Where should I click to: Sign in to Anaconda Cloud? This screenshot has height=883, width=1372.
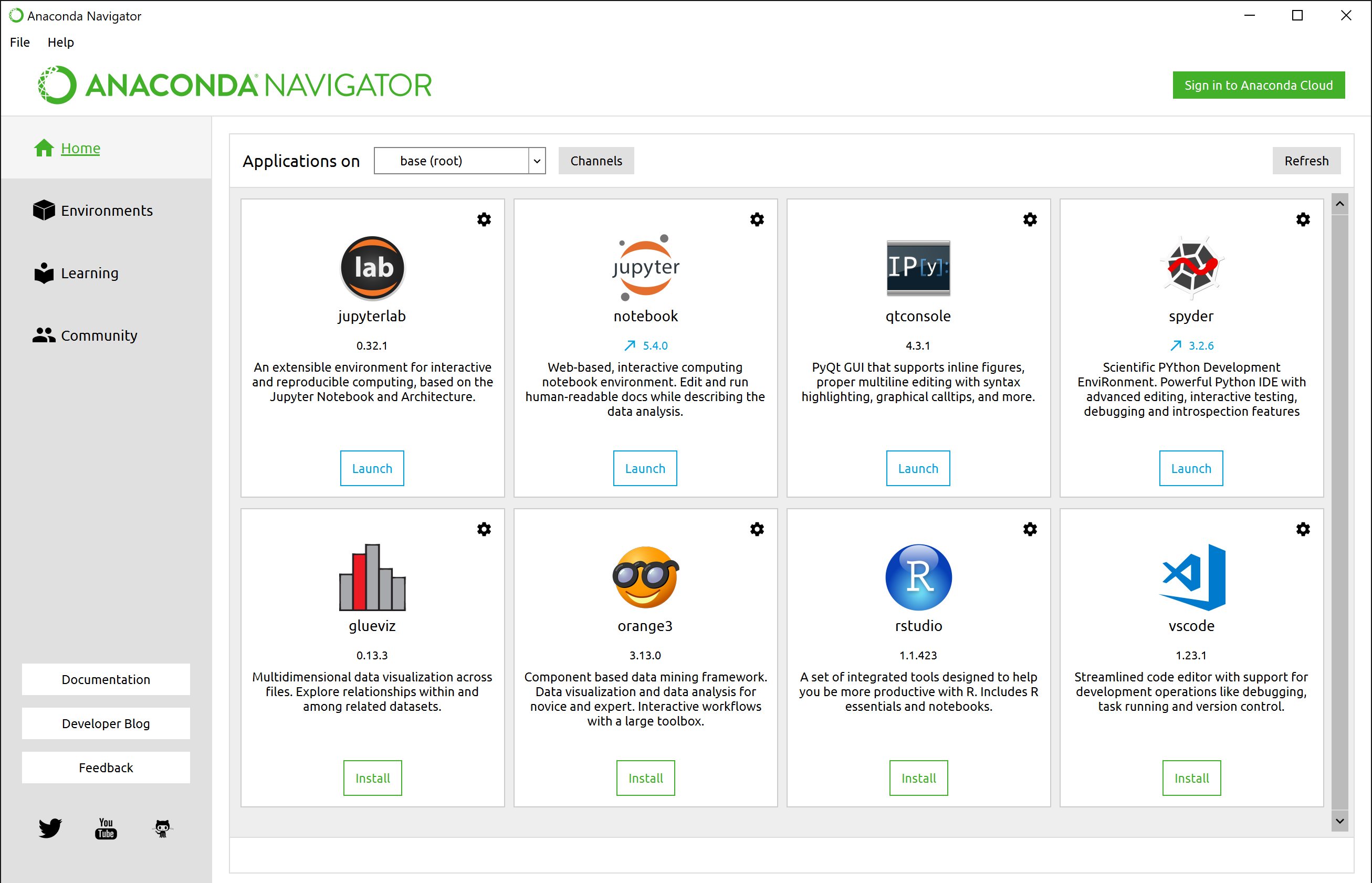click(x=1259, y=85)
